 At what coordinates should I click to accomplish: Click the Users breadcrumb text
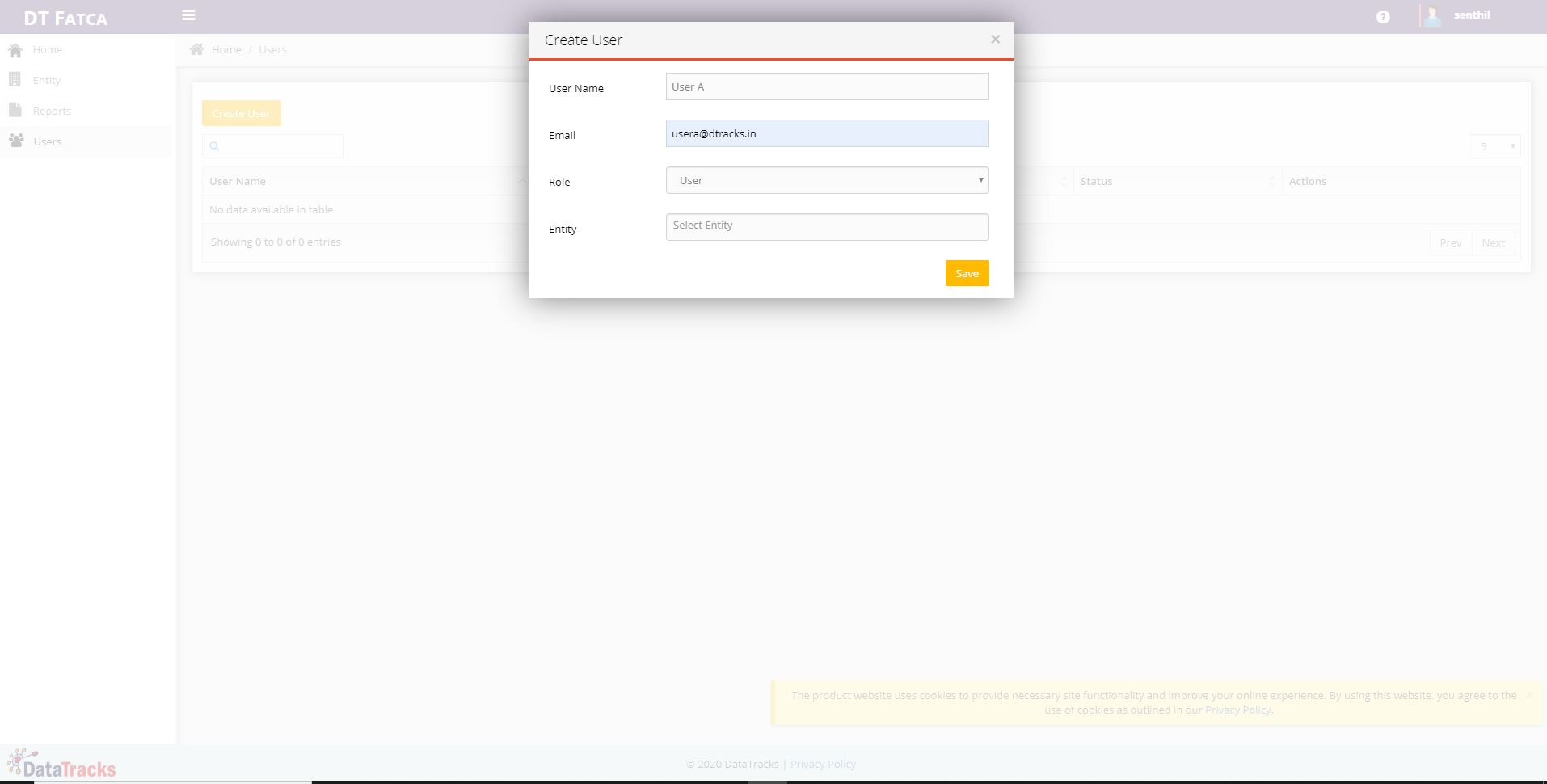pos(272,49)
